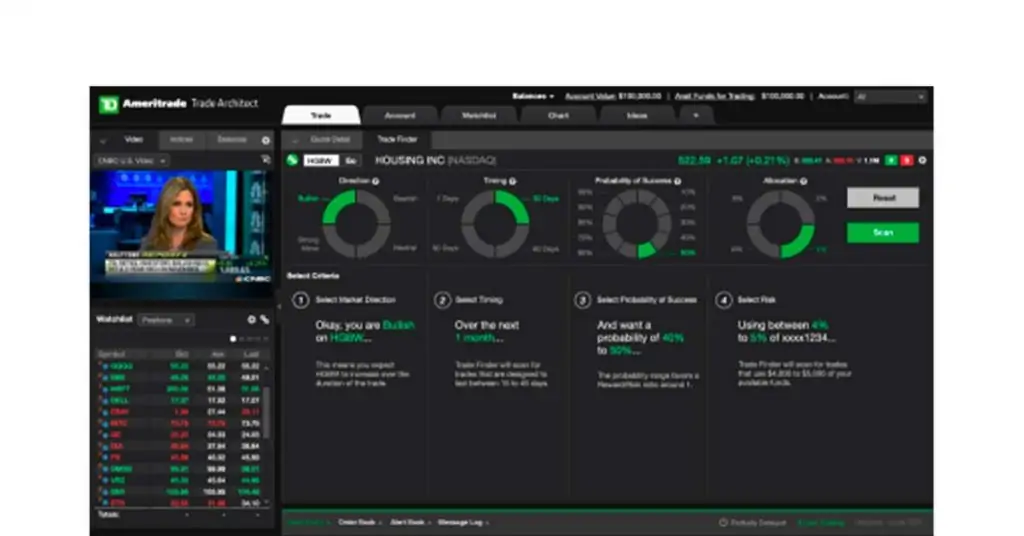The width and height of the screenshot is (1024, 536).
Task: Click step 2 circle for Select Timing
Action: [x=442, y=300]
